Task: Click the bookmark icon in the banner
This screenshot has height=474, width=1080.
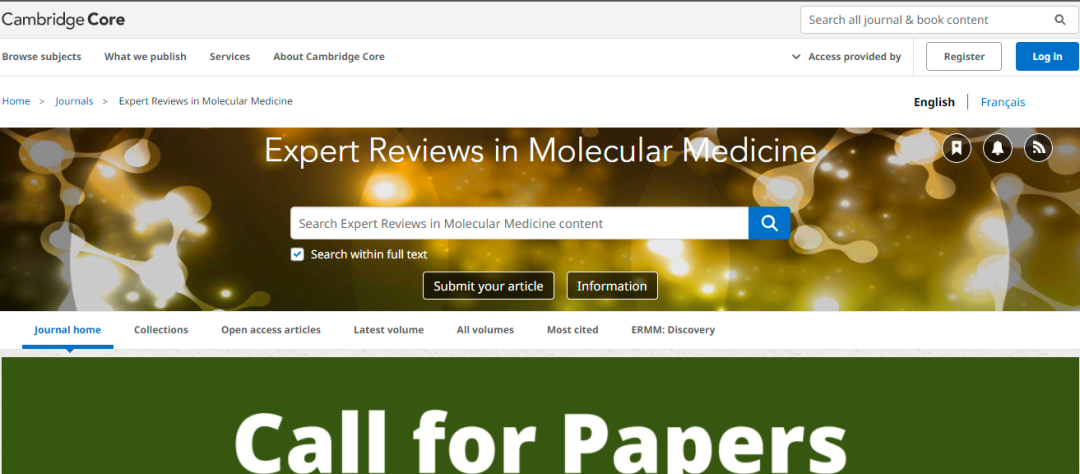Action: click(x=957, y=148)
